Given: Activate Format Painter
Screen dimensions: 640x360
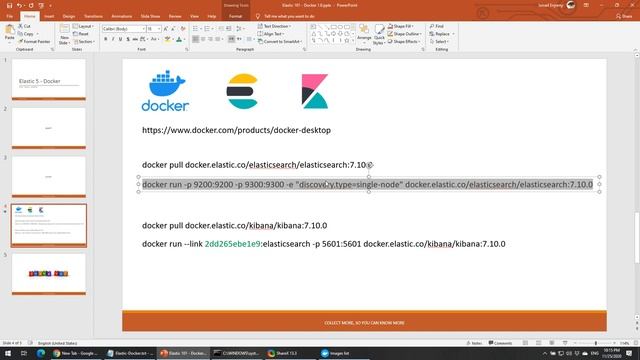Looking at the screenshot, I should tap(34, 42).
